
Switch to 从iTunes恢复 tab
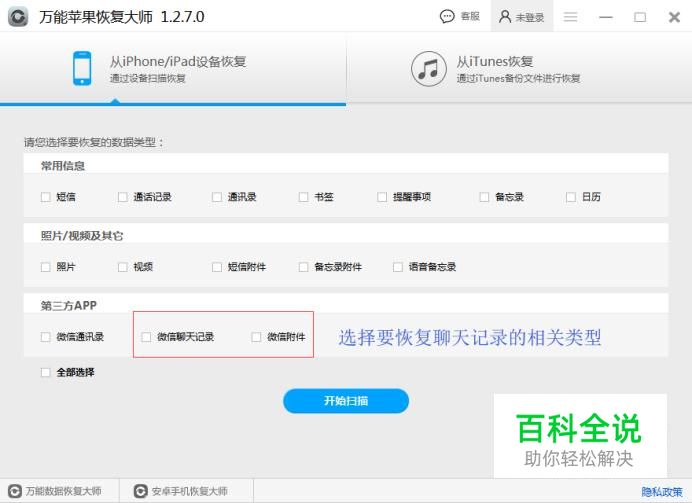[519, 69]
